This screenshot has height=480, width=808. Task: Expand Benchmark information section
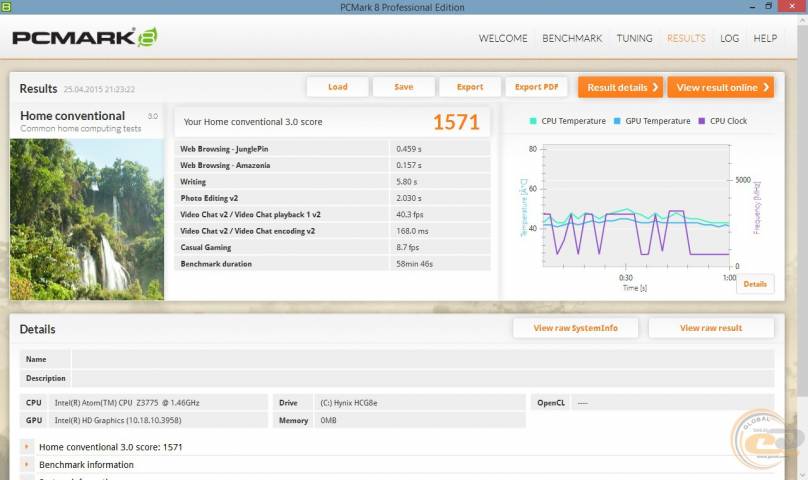coord(27,465)
